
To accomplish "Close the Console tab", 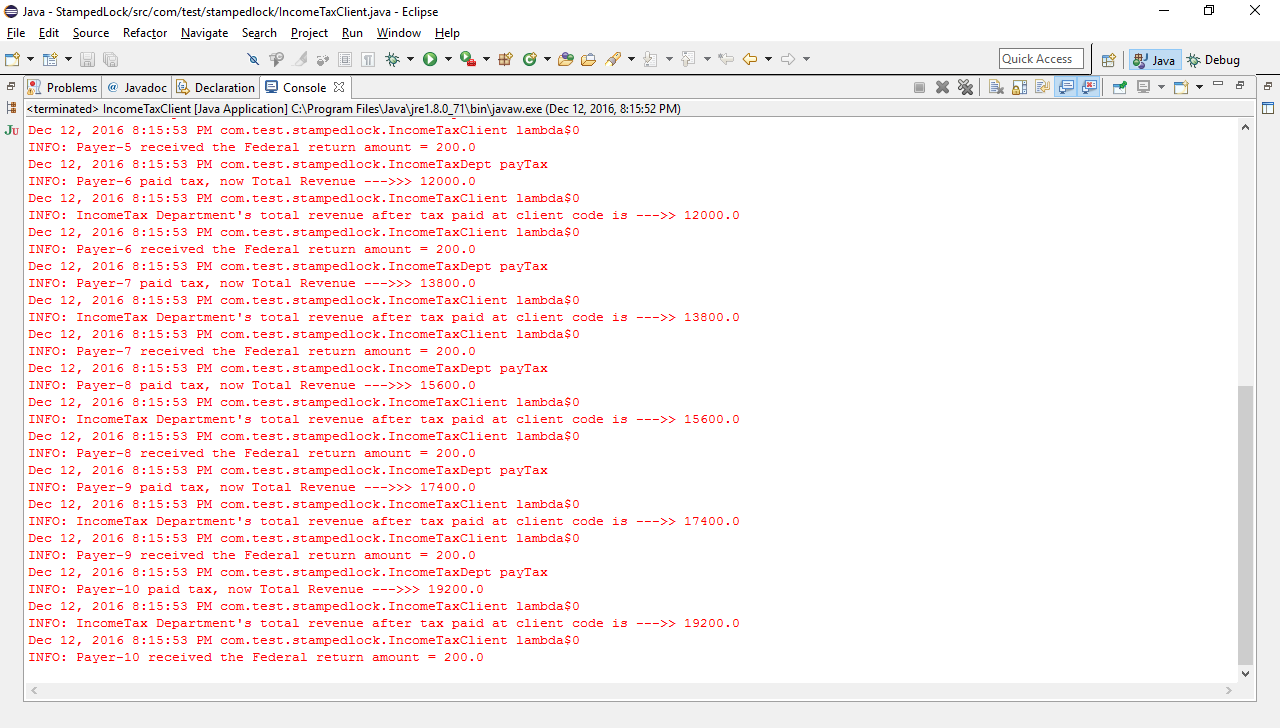I will 339,87.
